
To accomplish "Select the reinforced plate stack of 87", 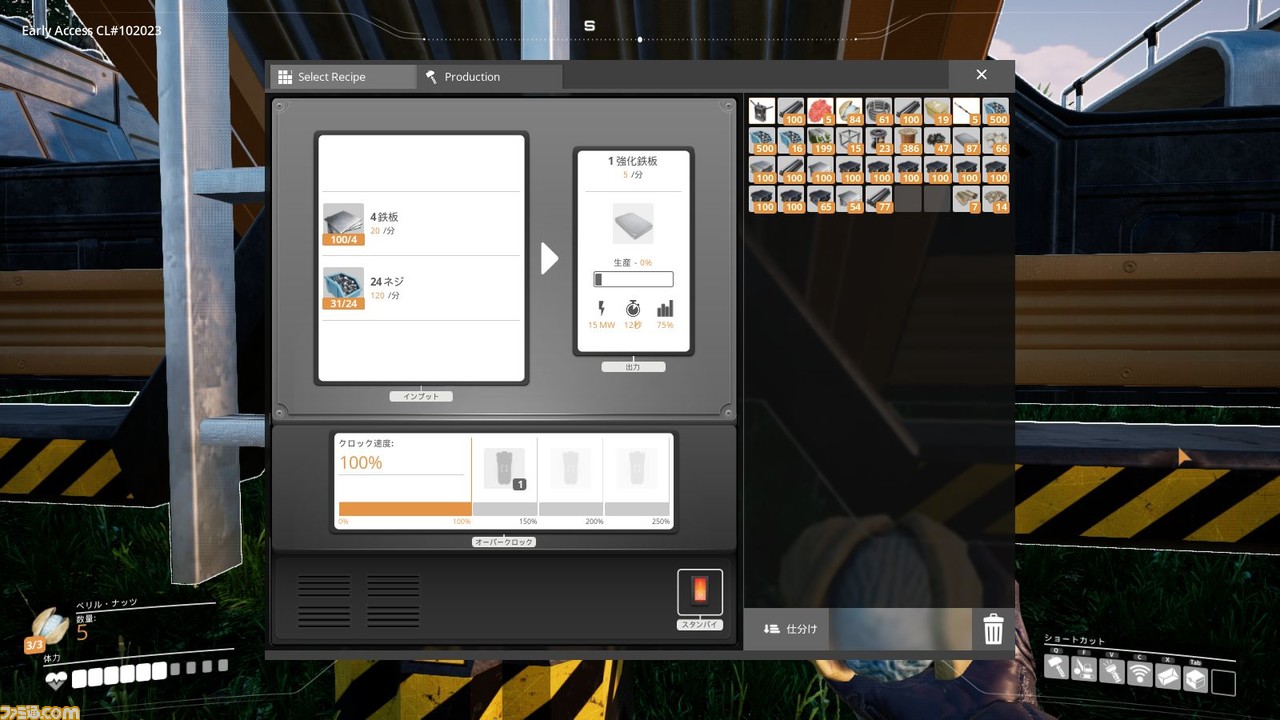I will [x=966, y=140].
